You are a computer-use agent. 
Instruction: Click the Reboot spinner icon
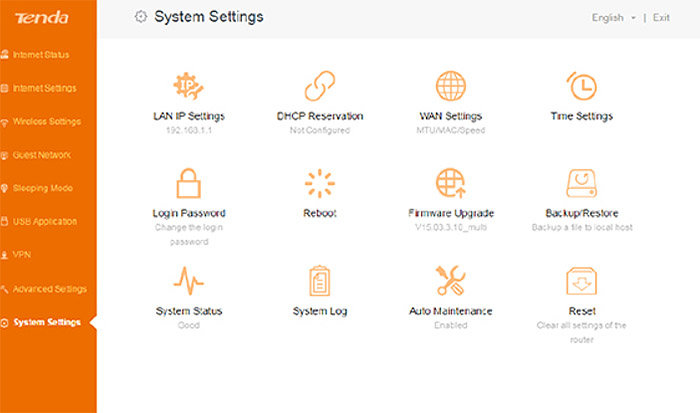(x=320, y=183)
